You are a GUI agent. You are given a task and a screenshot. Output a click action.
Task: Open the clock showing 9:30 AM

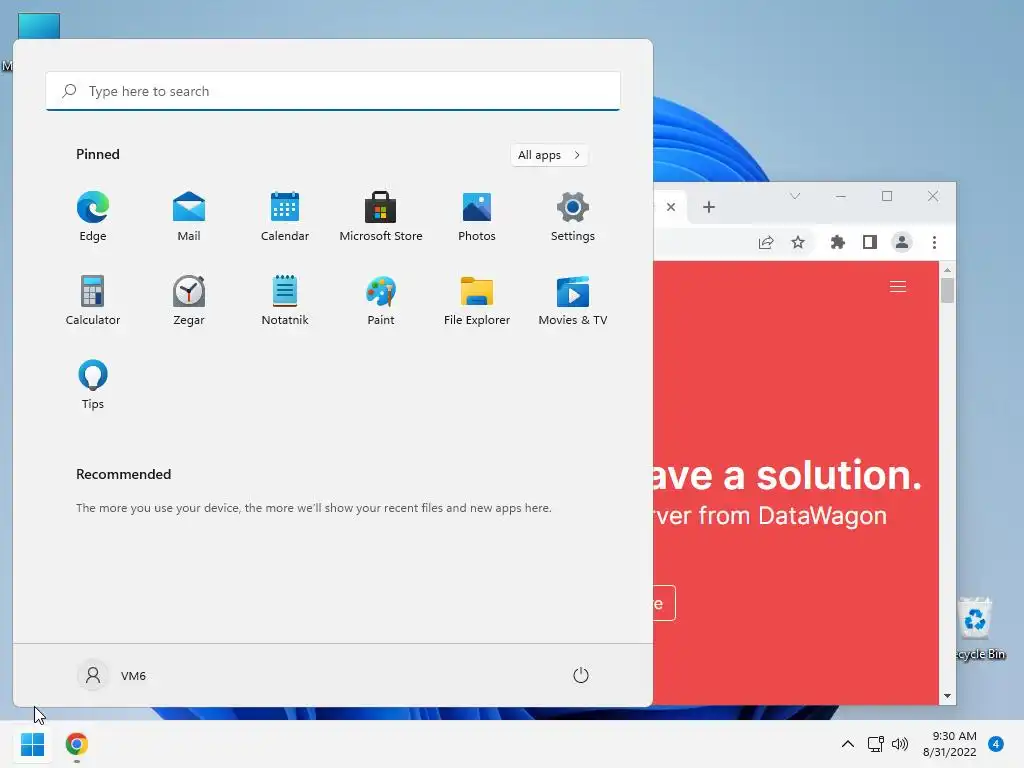pos(949,744)
